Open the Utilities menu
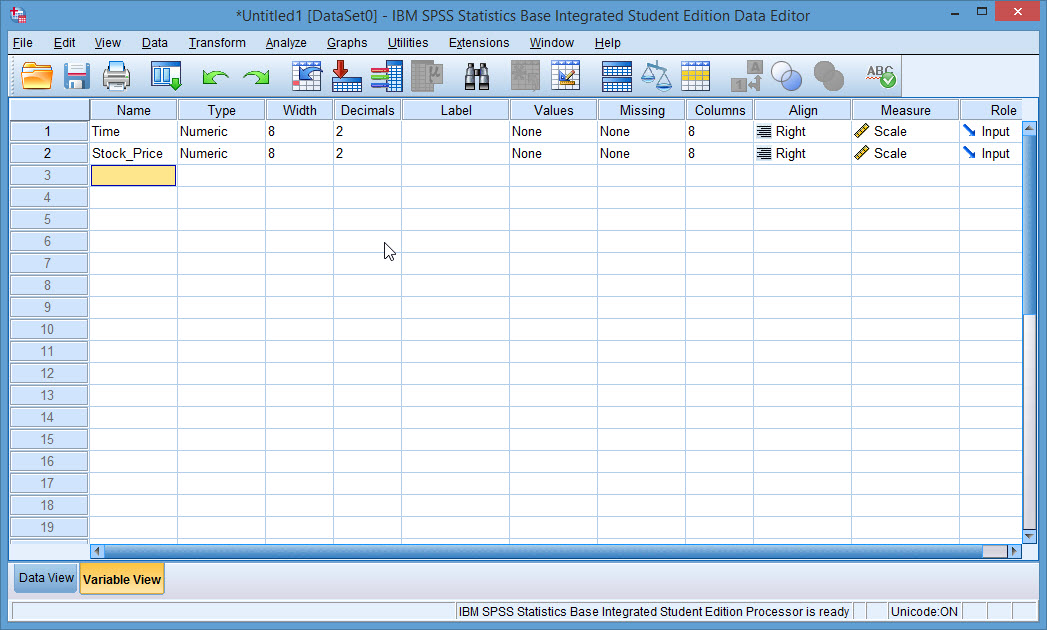This screenshot has width=1047, height=630. [x=408, y=43]
